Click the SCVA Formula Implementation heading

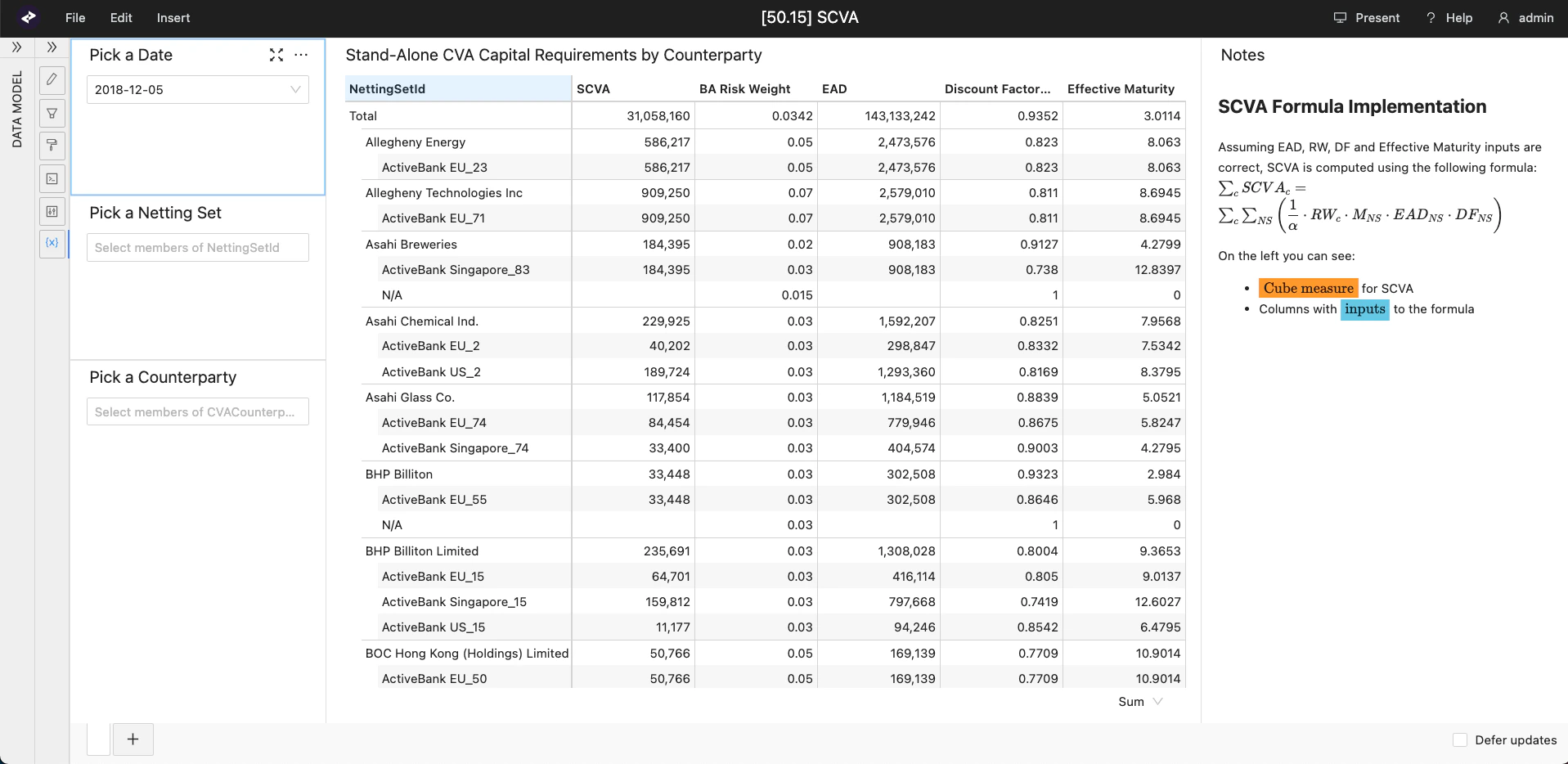coord(1352,106)
